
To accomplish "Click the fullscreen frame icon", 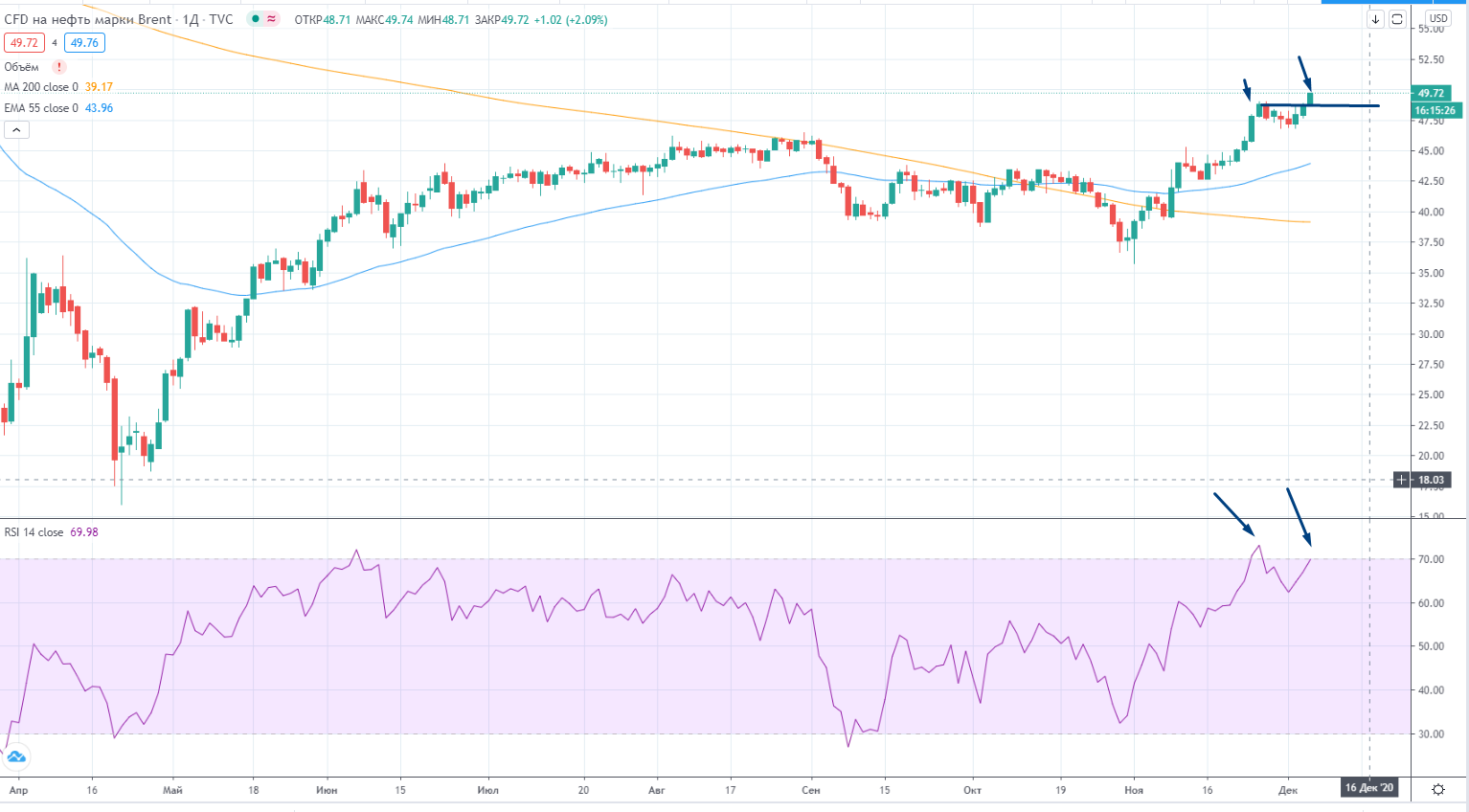I will 1397,19.
